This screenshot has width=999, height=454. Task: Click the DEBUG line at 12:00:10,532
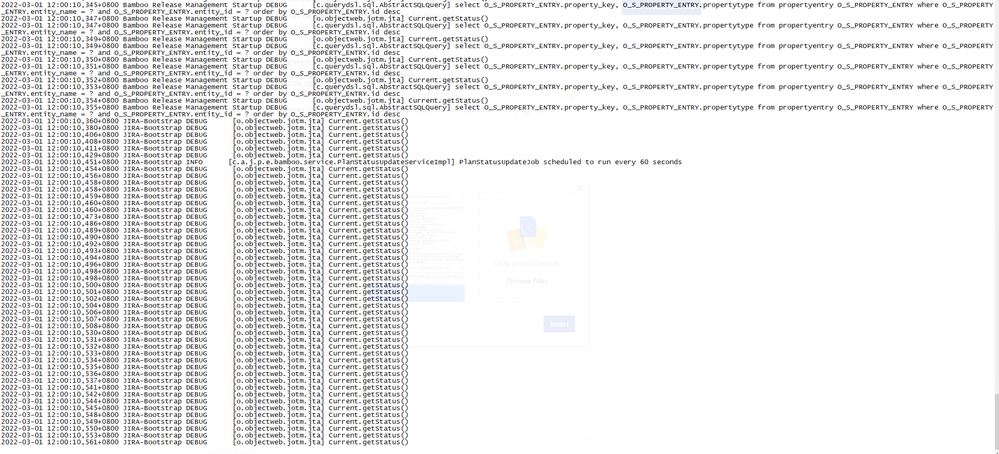click(x=204, y=346)
